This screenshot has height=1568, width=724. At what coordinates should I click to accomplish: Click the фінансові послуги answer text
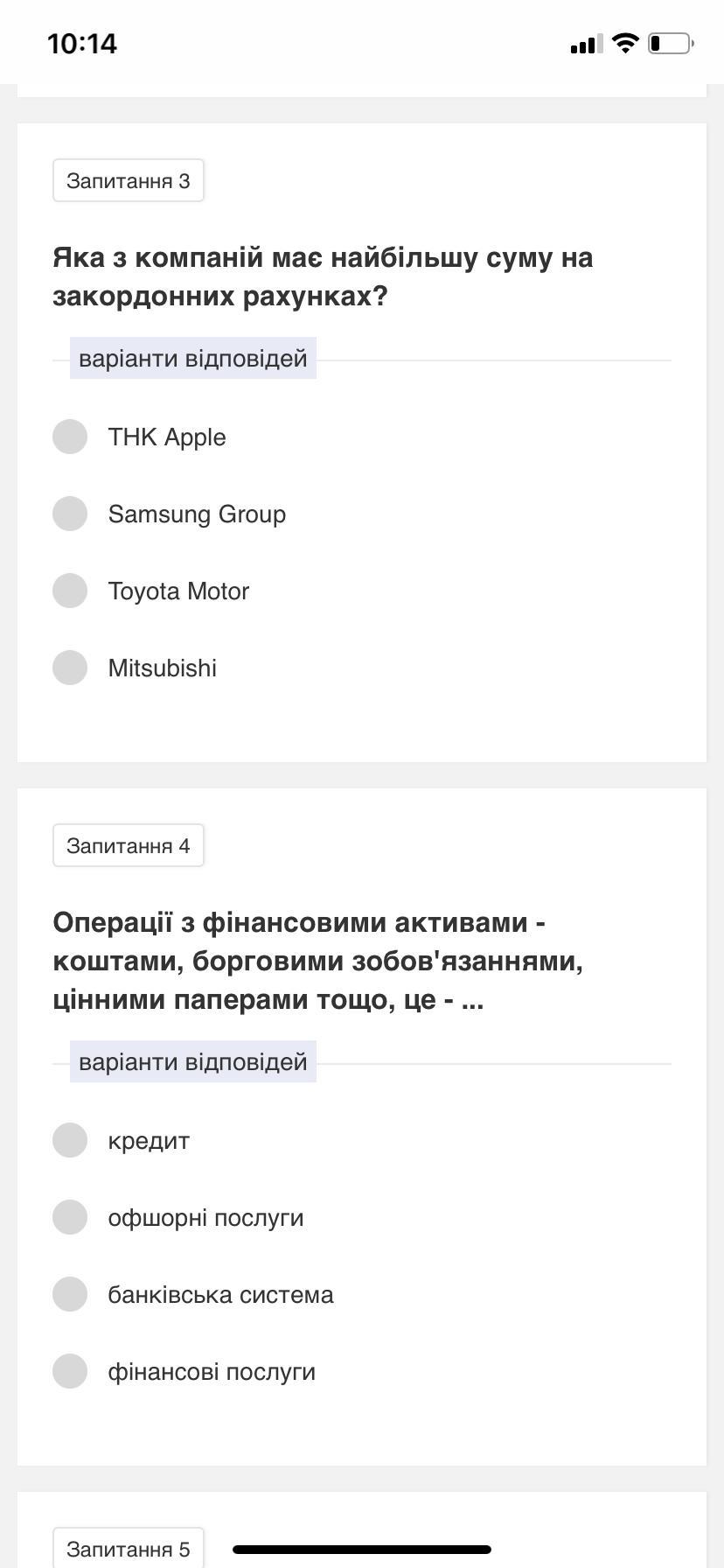coord(212,1372)
